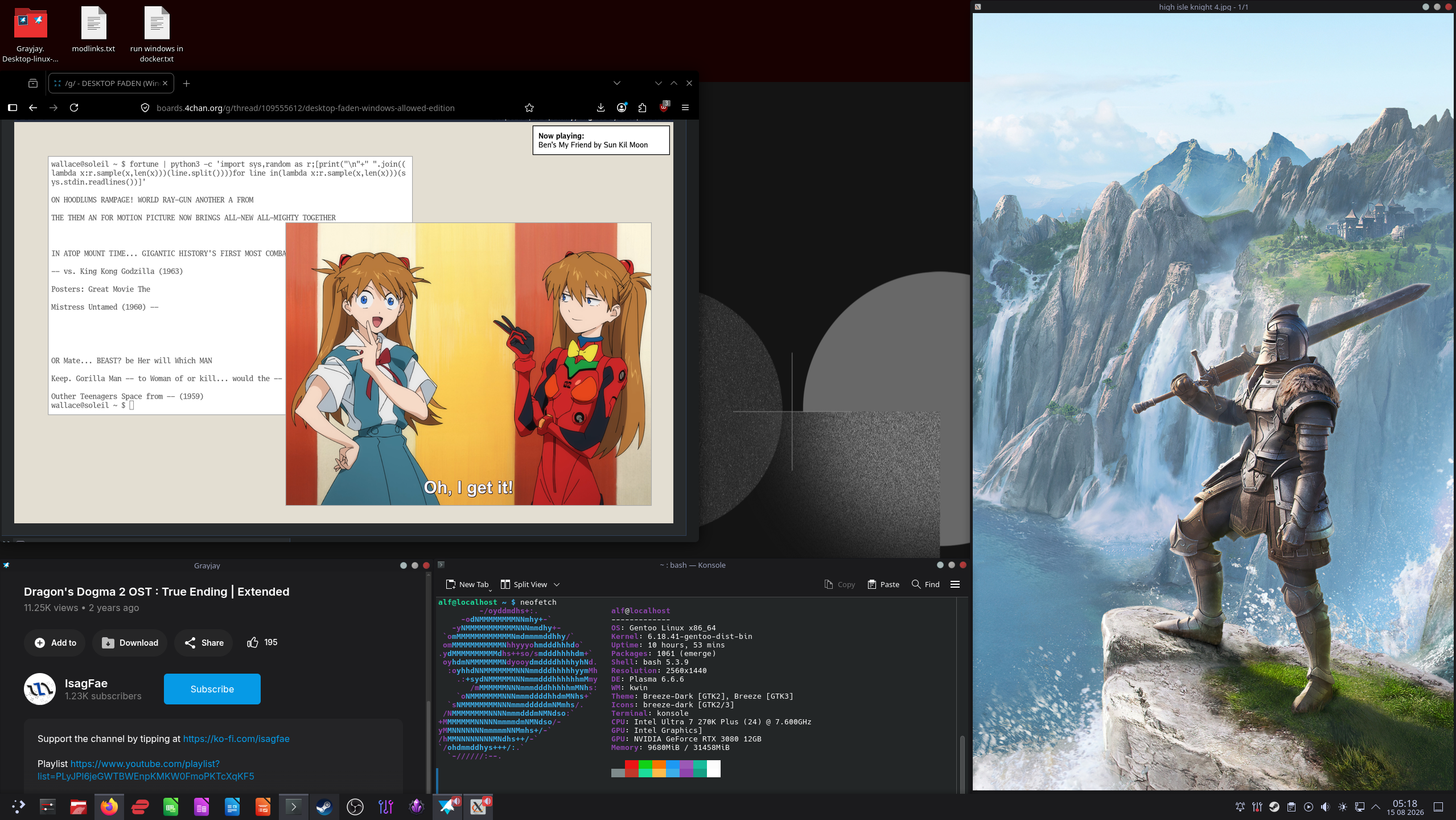1456x820 pixels.
Task: Open the Firefox downloads panel
Action: point(601,108)
